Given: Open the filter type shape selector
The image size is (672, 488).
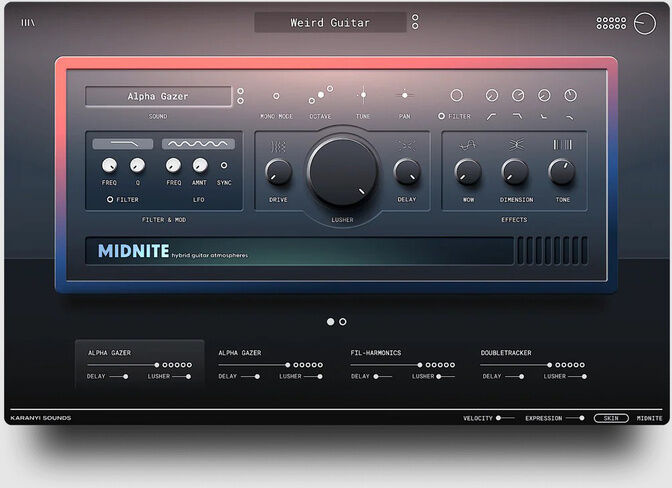Looking at the screenshot, I should 123,144.
